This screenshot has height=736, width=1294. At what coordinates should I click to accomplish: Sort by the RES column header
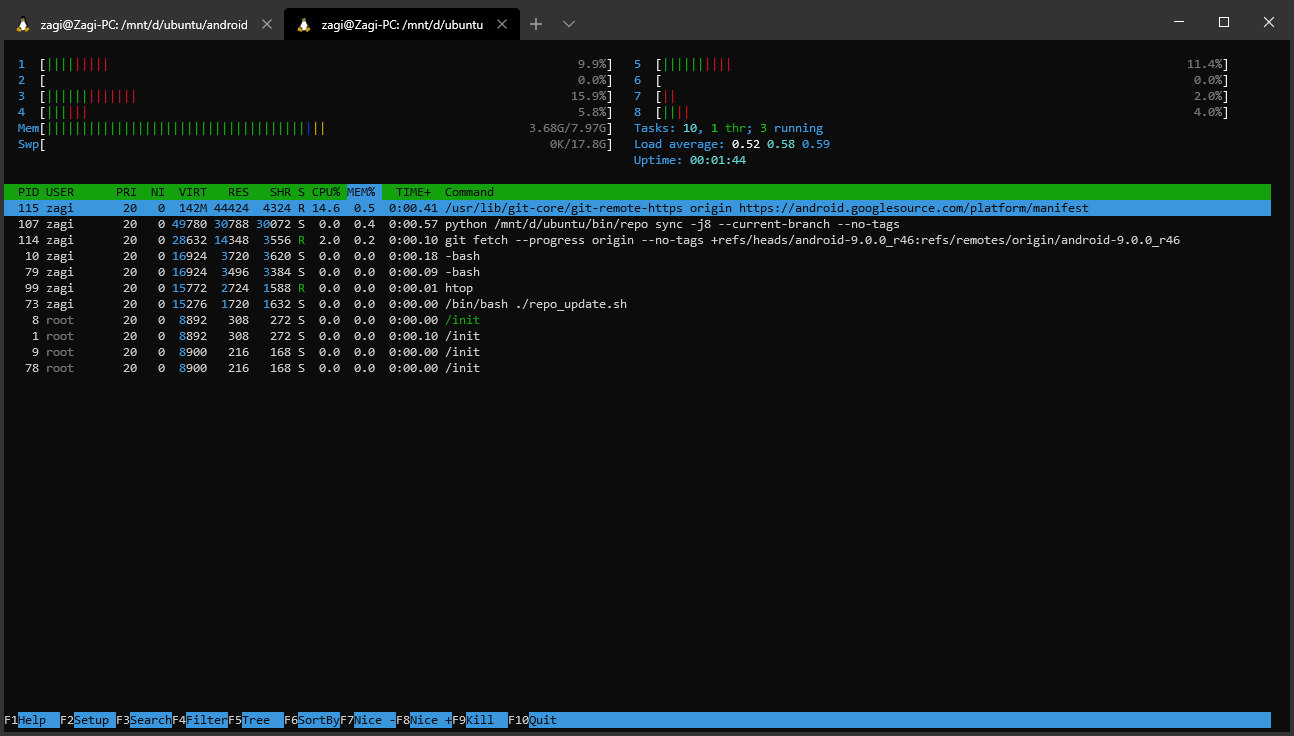[238, 192]
